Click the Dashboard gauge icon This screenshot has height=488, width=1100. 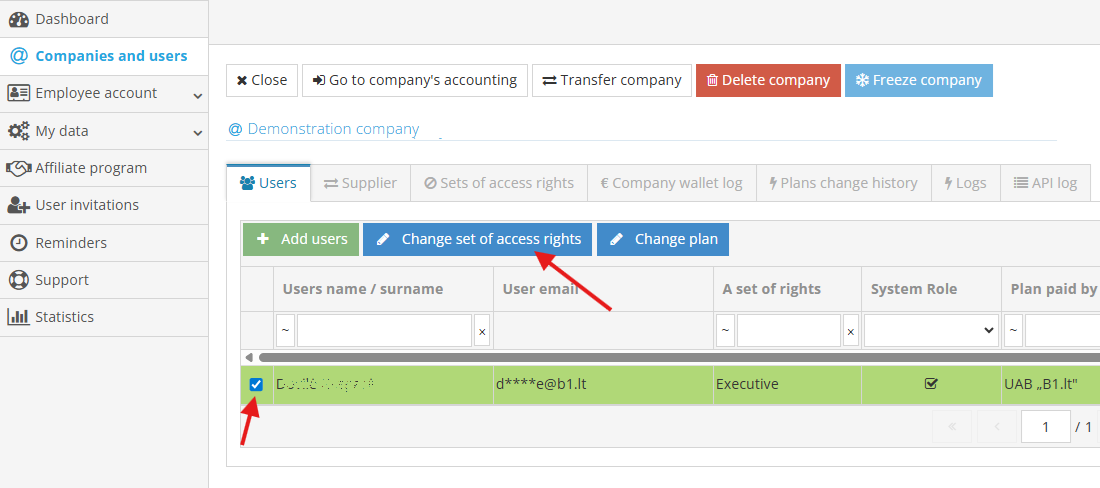pos(18,19)
